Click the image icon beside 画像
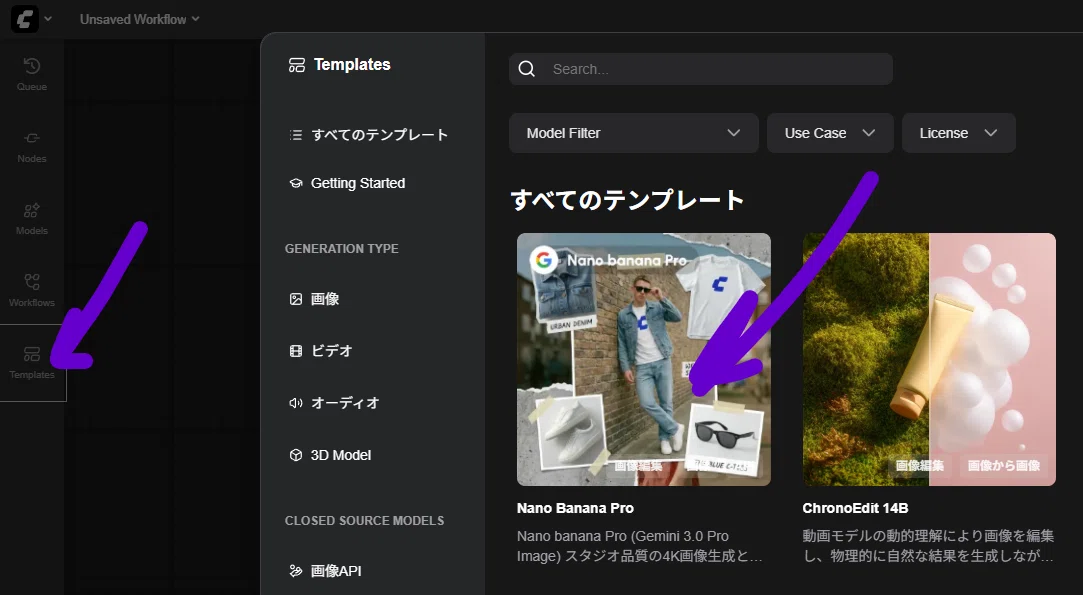1083x595 pixels. [x=296, y=299]
